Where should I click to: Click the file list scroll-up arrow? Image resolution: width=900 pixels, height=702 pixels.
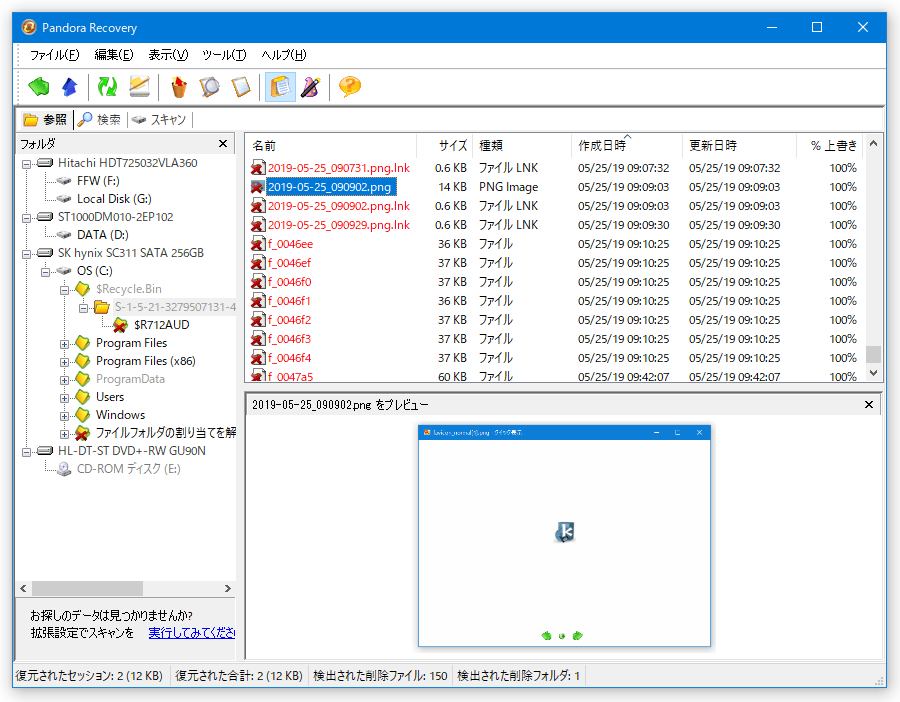click(873, 143)
